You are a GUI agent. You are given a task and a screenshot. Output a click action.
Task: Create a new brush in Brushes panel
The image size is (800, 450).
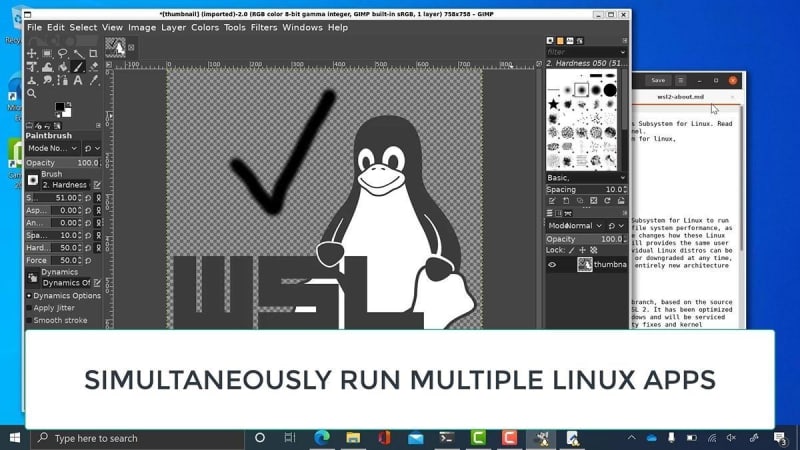click(566, 201)
